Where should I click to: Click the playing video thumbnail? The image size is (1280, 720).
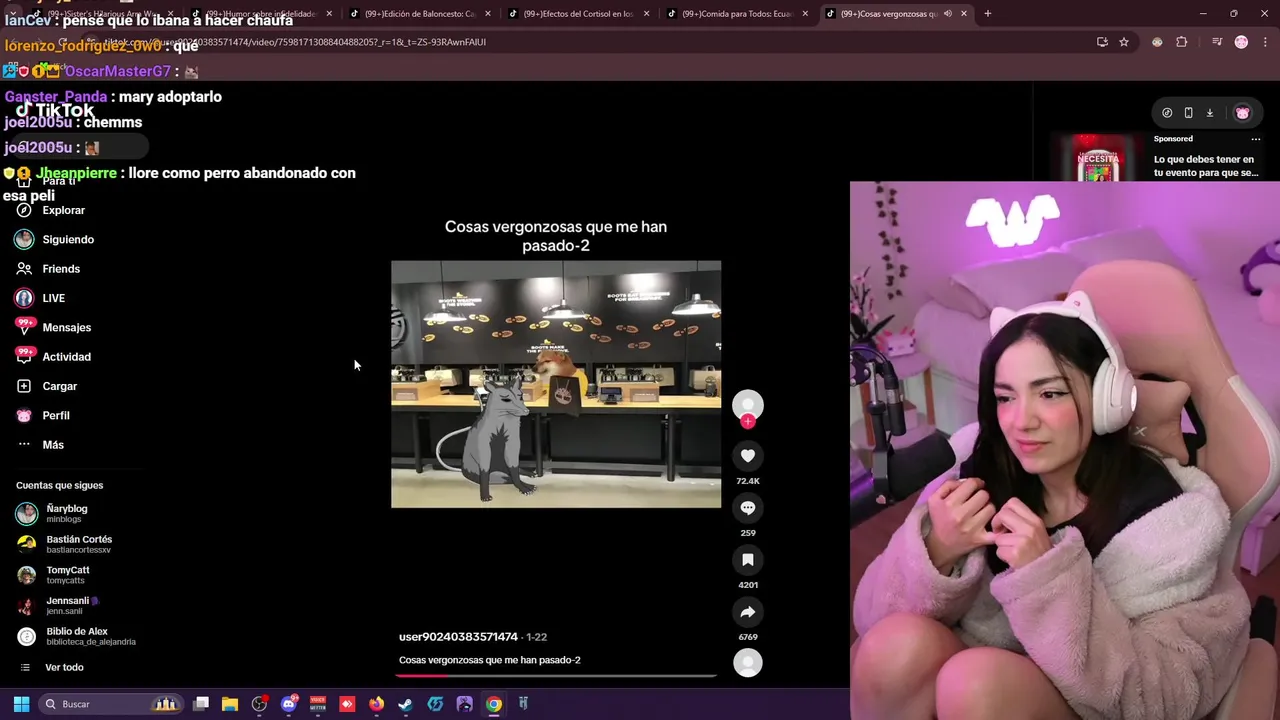pos(556,384)
